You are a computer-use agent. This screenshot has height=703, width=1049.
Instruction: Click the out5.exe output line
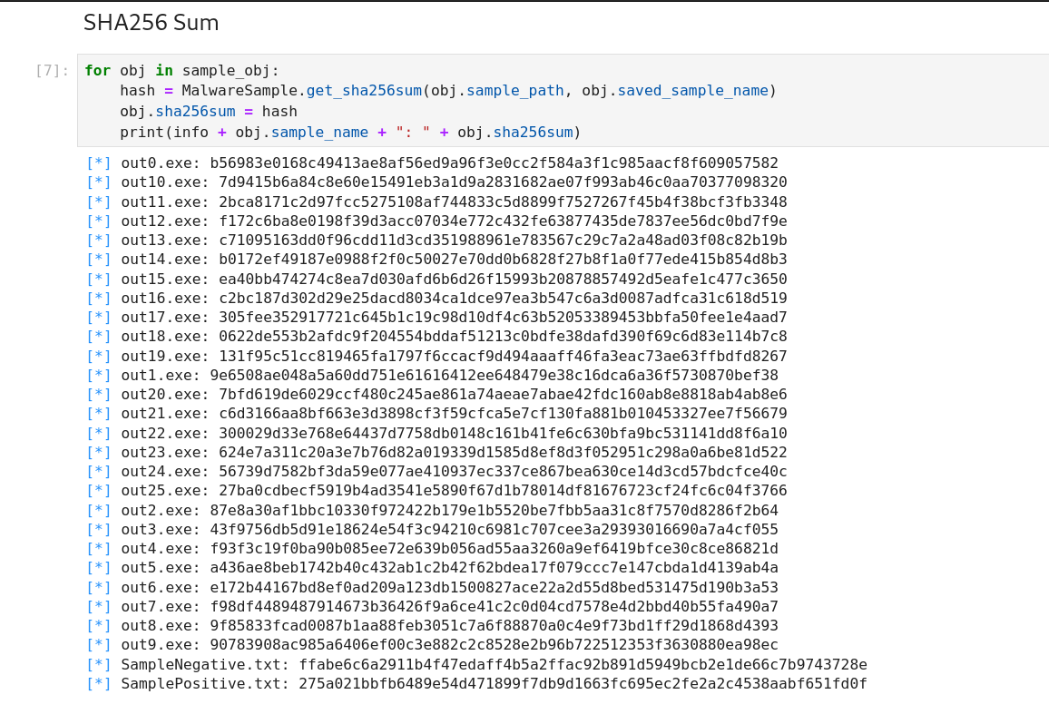[x=432, y=568]
